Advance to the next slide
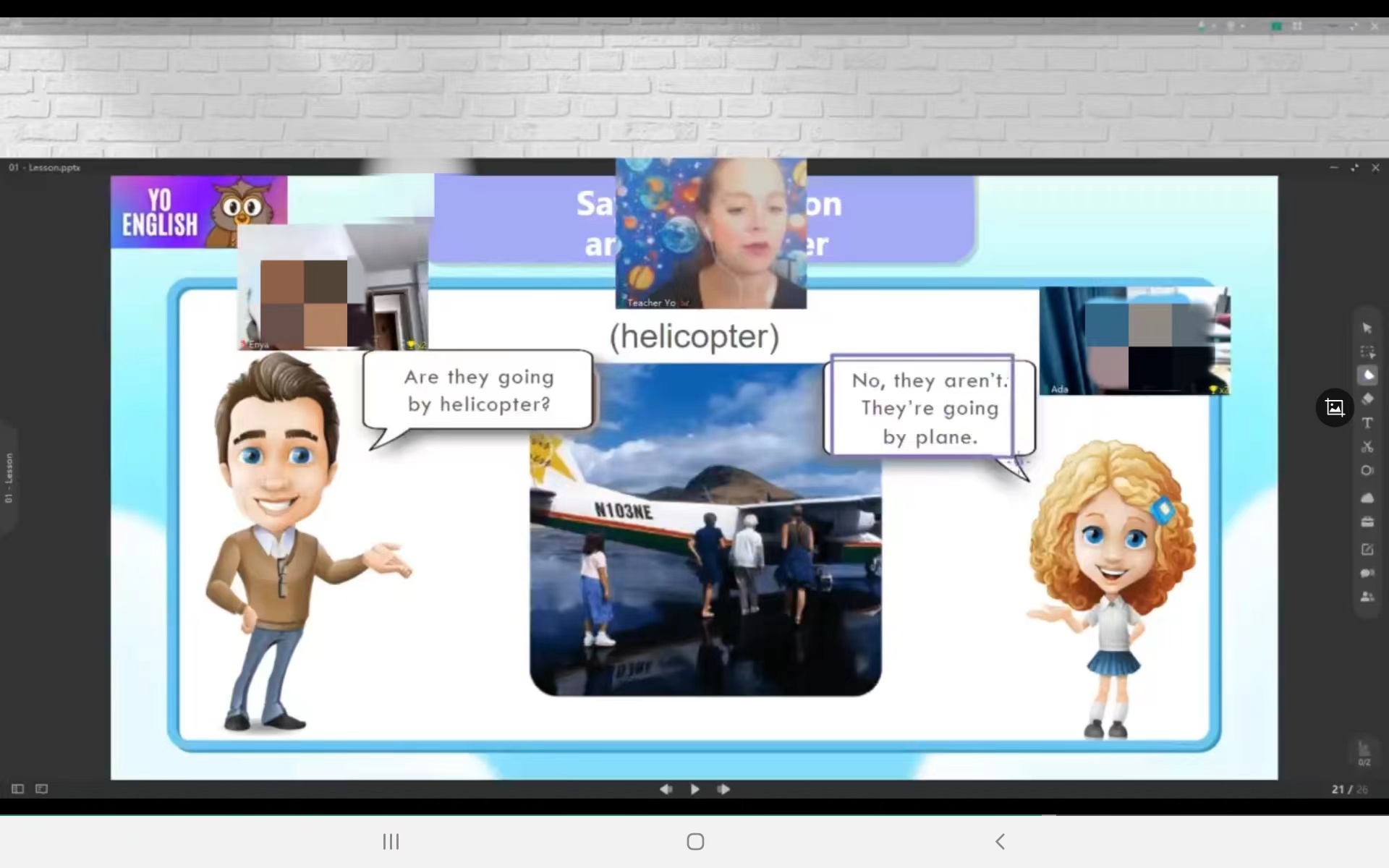 (x=723, y=789)
